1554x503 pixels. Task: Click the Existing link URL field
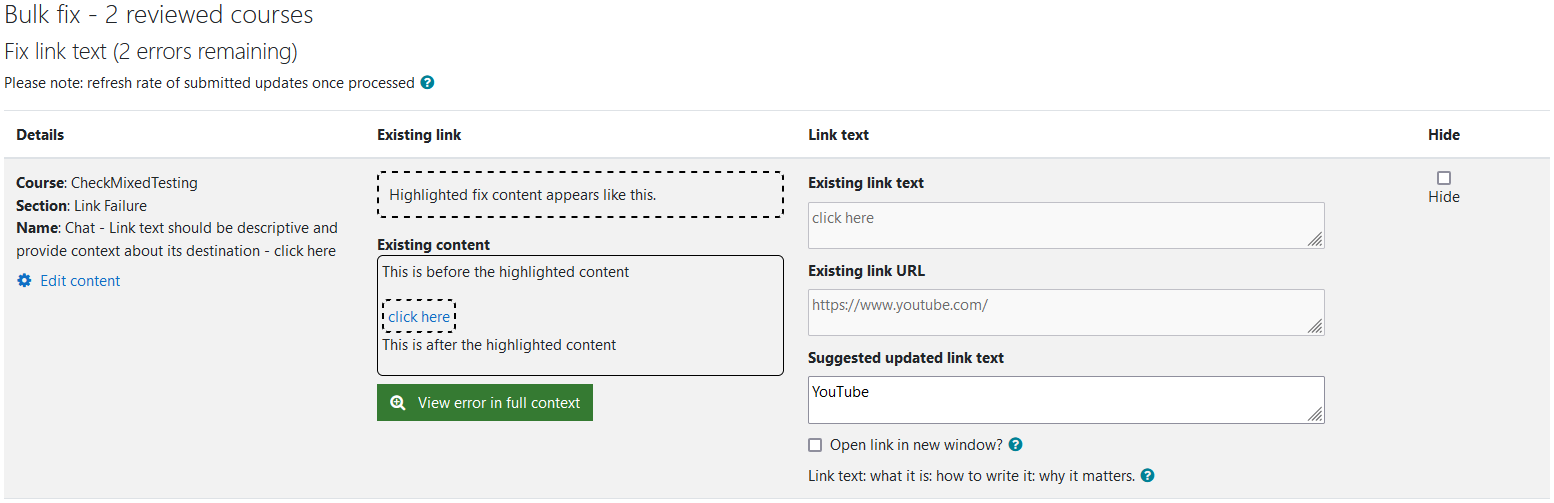click(1066, 313)
